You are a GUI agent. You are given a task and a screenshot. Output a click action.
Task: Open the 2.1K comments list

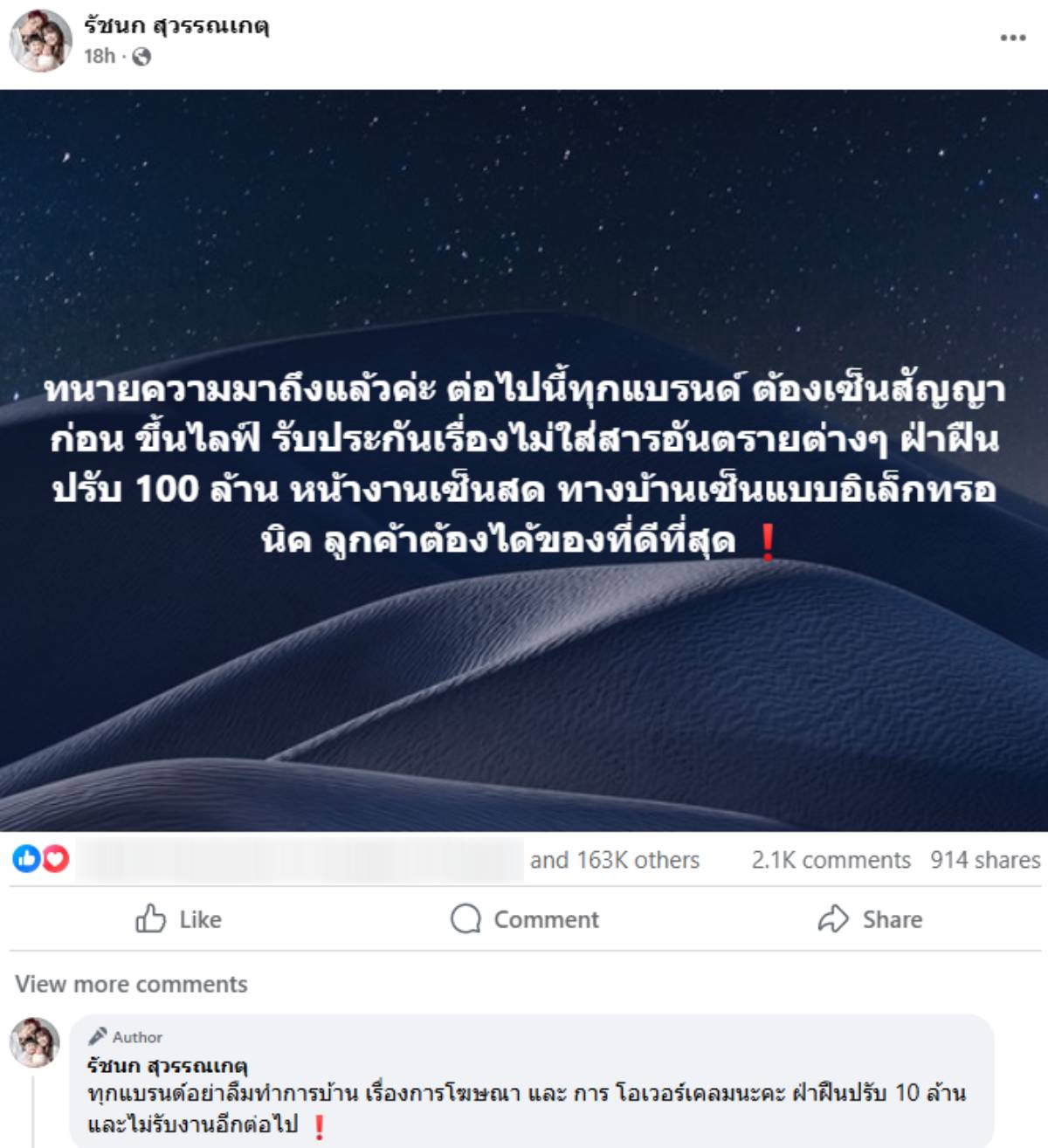pyautogui.click(x=831, y=860)
